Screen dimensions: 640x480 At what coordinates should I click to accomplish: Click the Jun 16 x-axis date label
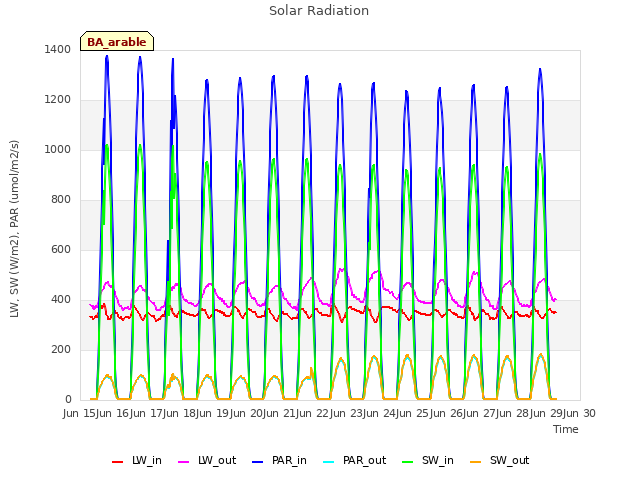[114, 413]
